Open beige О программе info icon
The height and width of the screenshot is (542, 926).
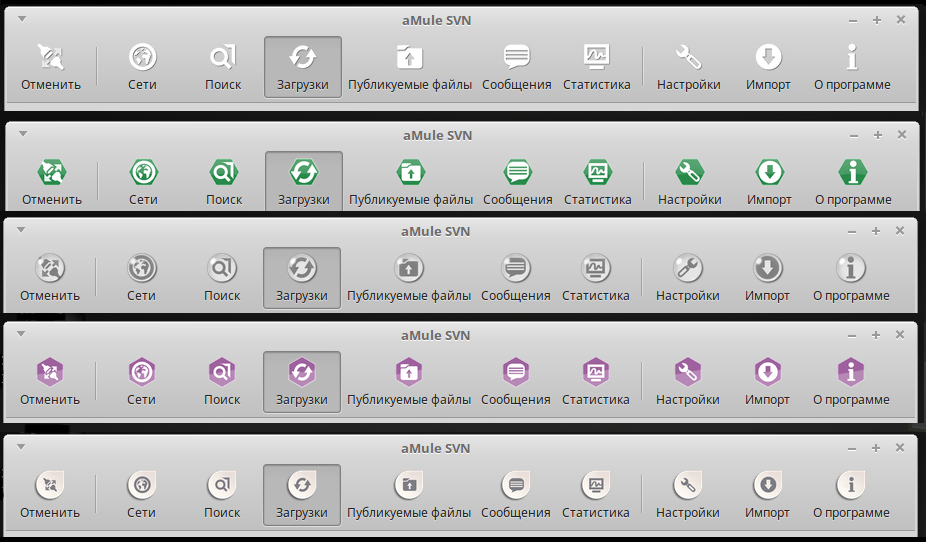tap(851, 485)
